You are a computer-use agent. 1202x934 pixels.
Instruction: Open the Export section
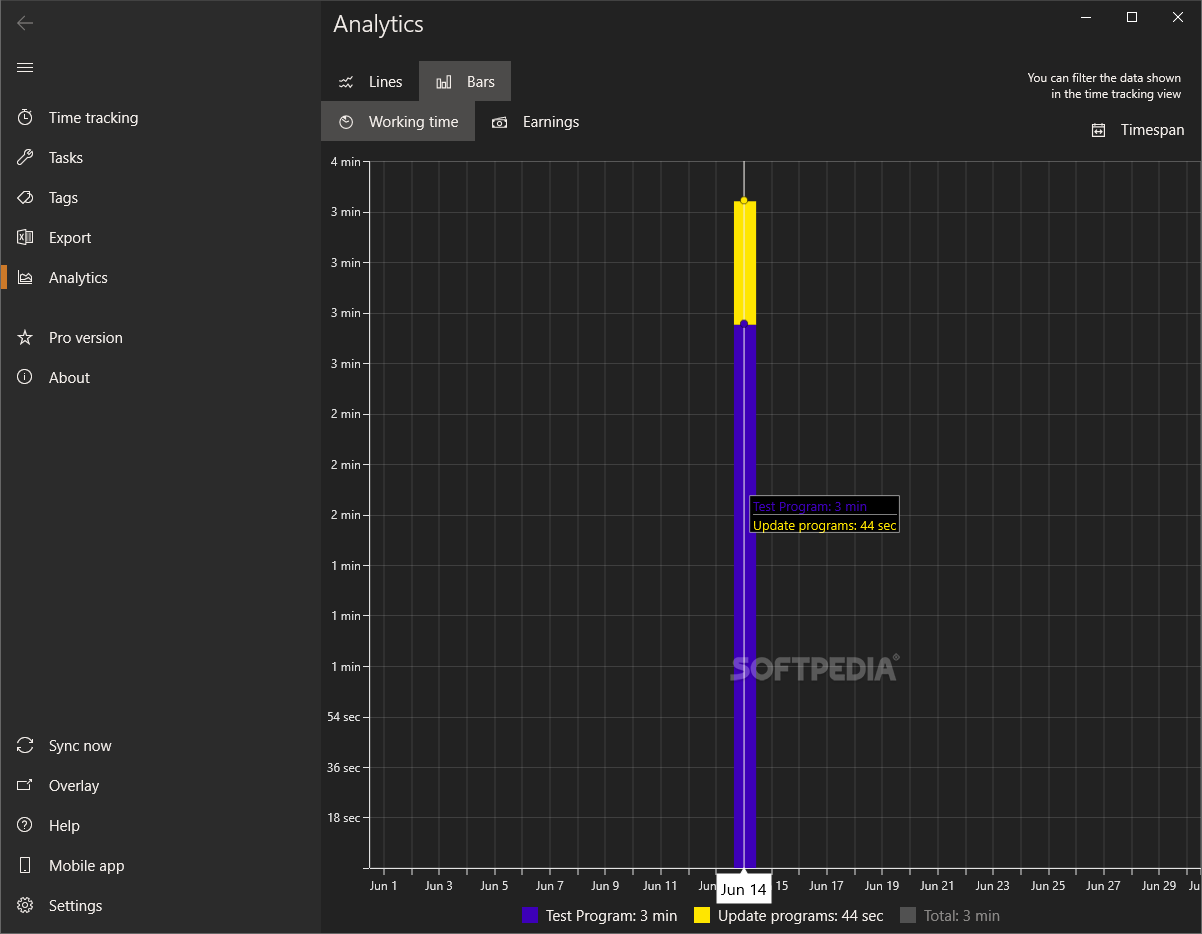[x=160, y=238]
